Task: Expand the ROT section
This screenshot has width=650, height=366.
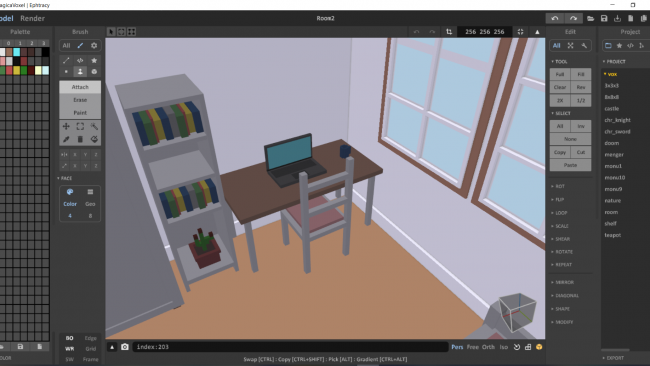Action: [558, 187]
